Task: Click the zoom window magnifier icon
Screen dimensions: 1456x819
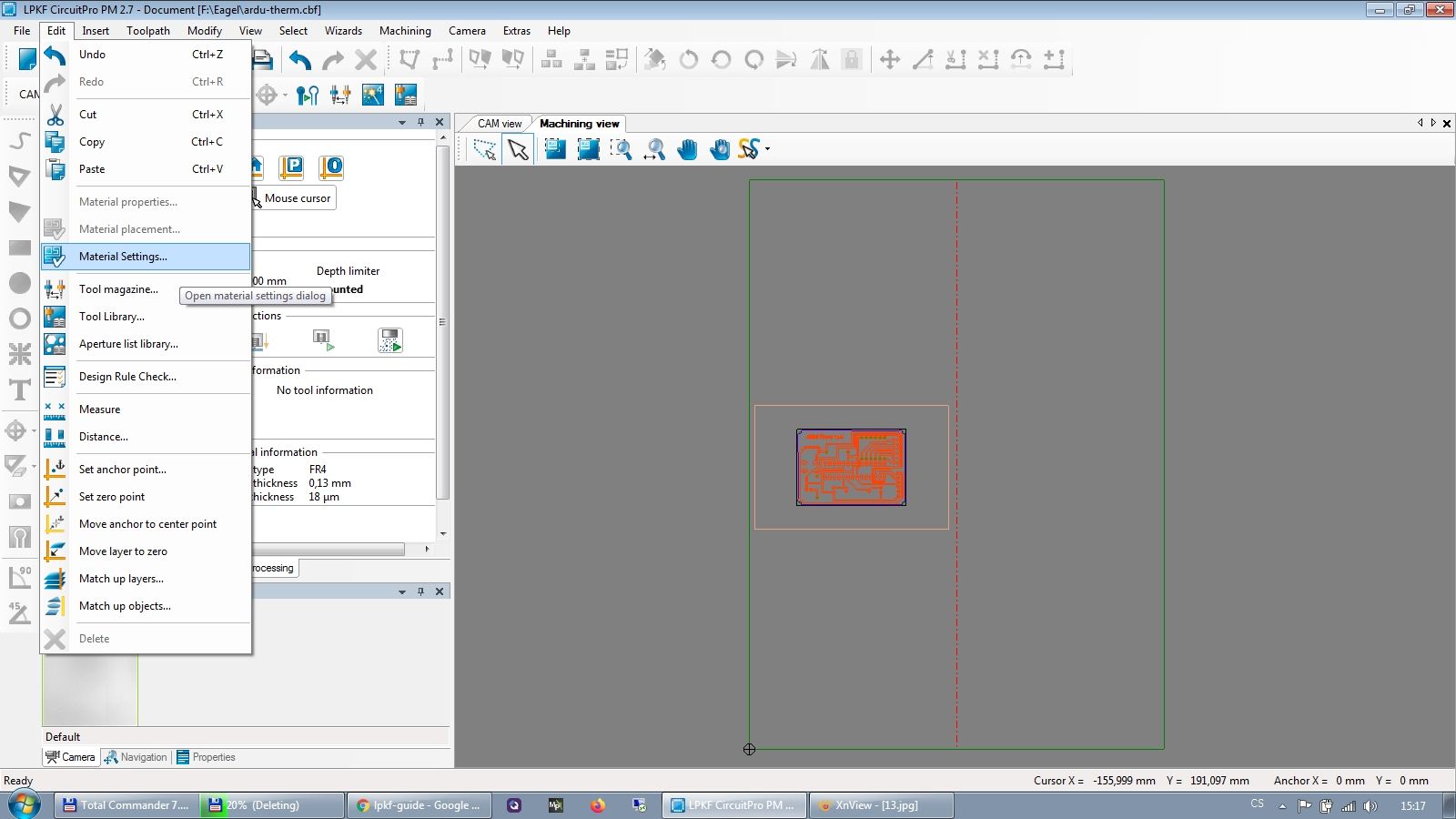Action: (x=622, y=149)
